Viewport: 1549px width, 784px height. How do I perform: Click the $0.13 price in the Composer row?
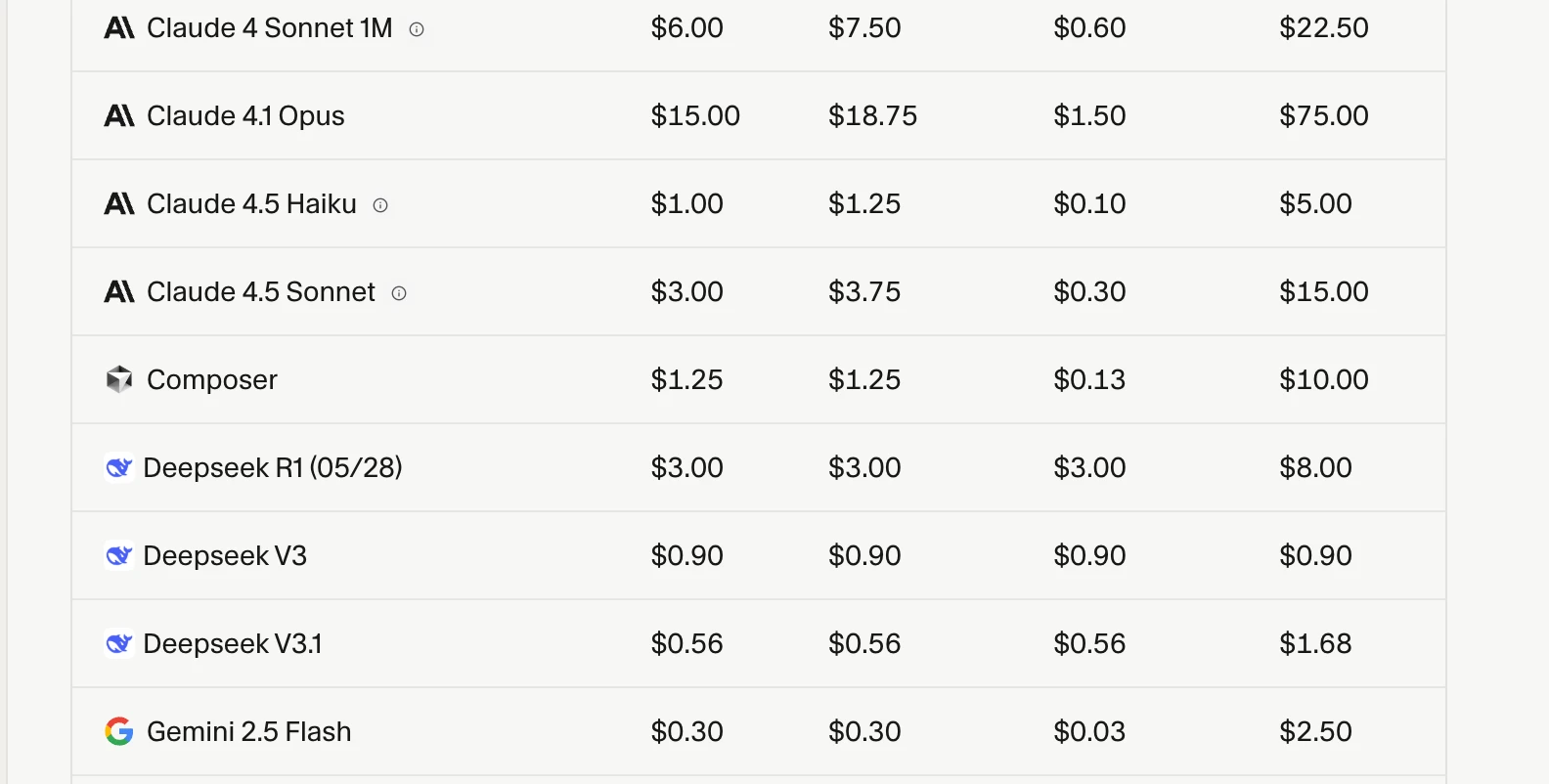[1089, 379]
